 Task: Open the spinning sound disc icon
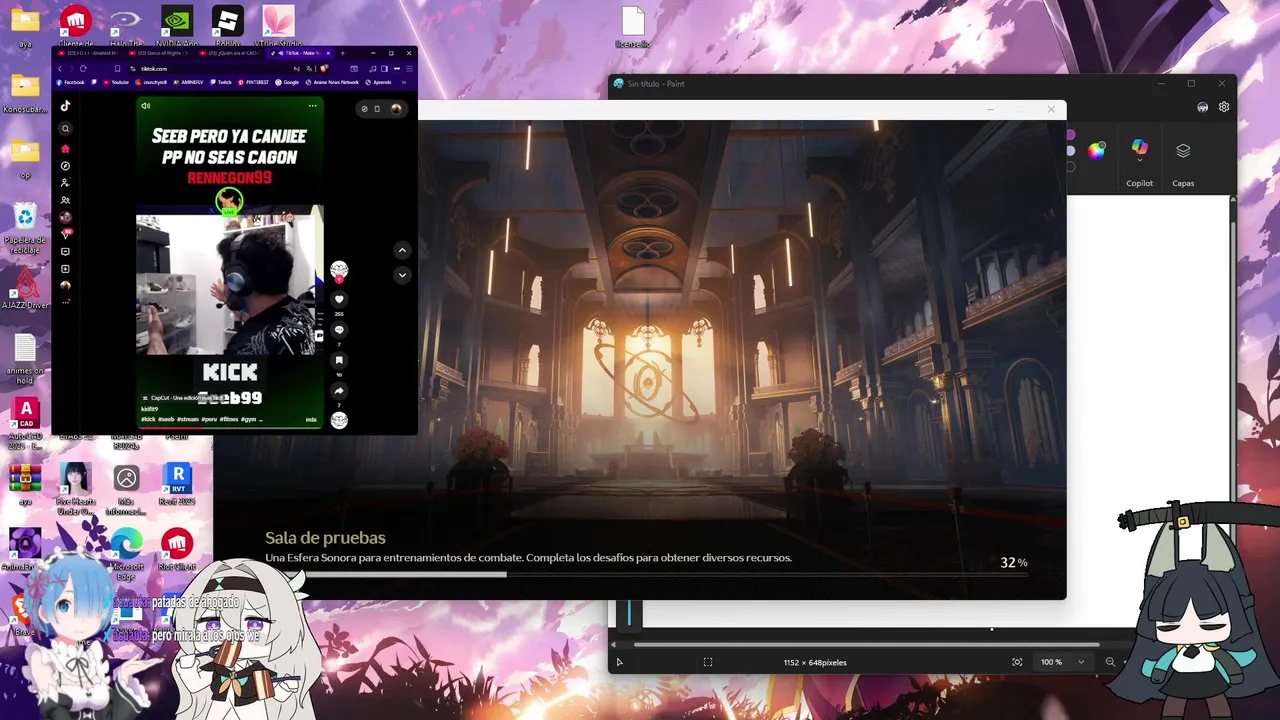coord(339,421)
